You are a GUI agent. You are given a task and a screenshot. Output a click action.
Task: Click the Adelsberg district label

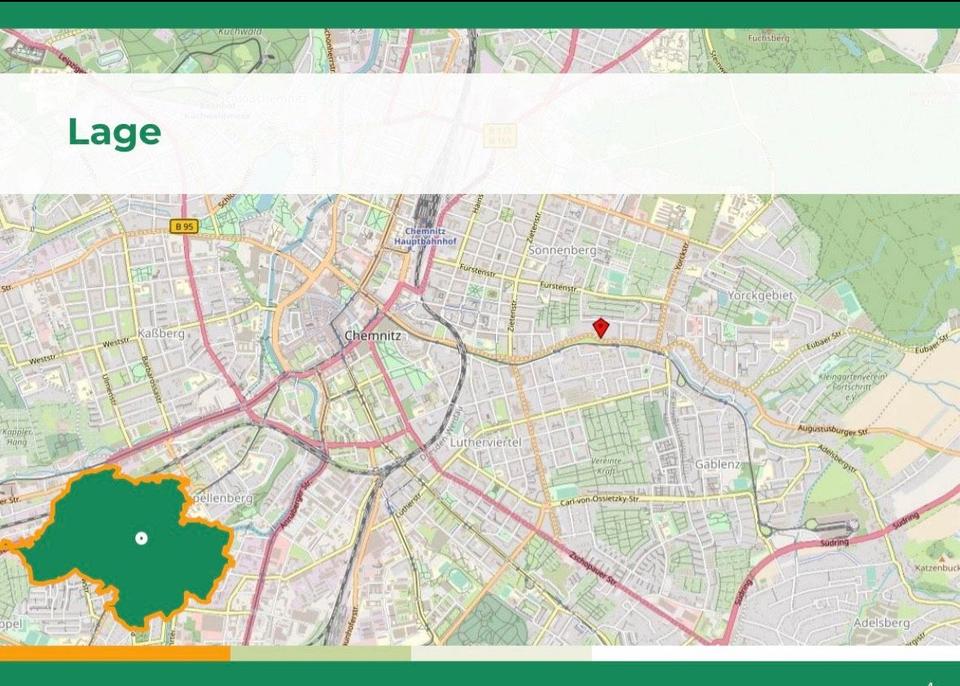click(x=881, y=623)
